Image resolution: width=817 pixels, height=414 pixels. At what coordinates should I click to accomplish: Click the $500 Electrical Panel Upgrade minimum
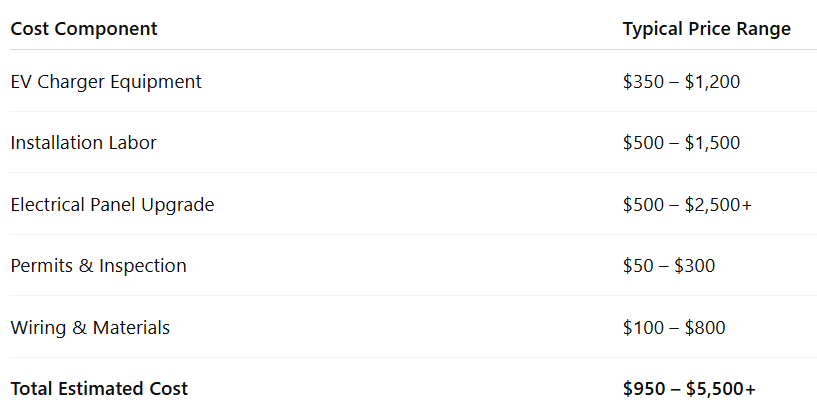click(642, 205)
